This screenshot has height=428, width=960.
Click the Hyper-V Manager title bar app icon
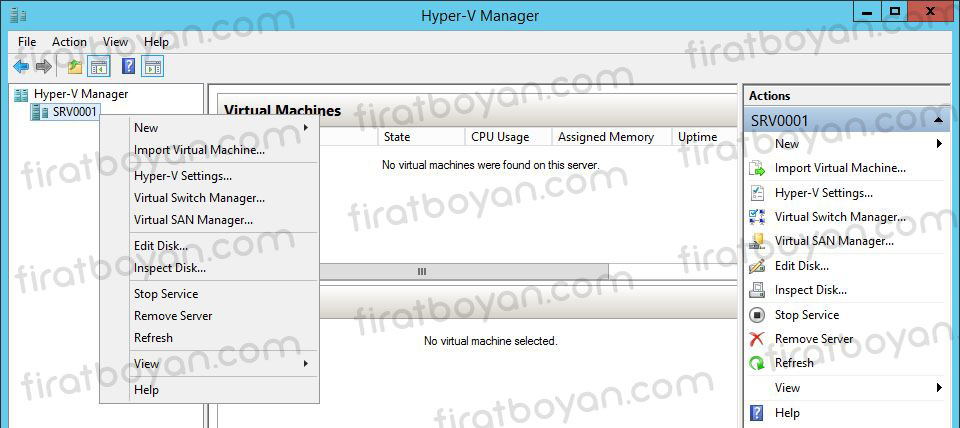[18, 15]
